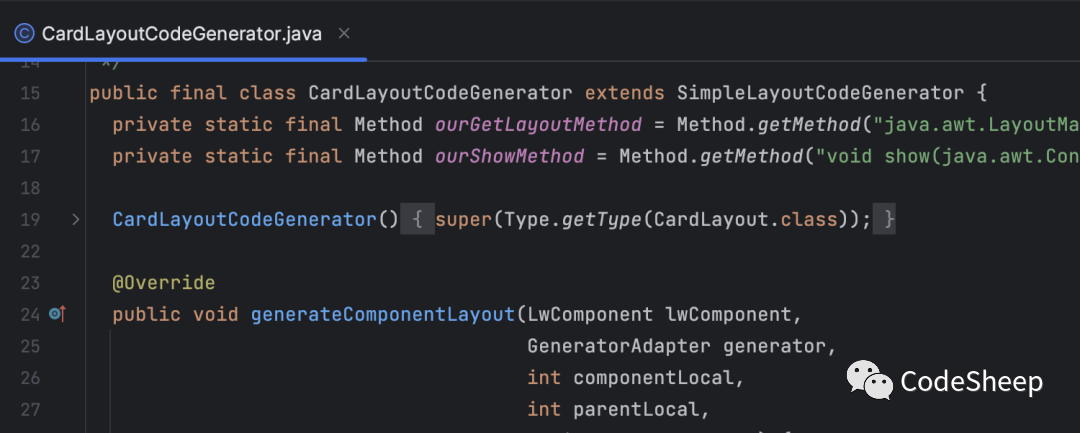Screen dimensions: 1080x433
Task: Click the LwComponent parameter type
Action: click(590, 315)
